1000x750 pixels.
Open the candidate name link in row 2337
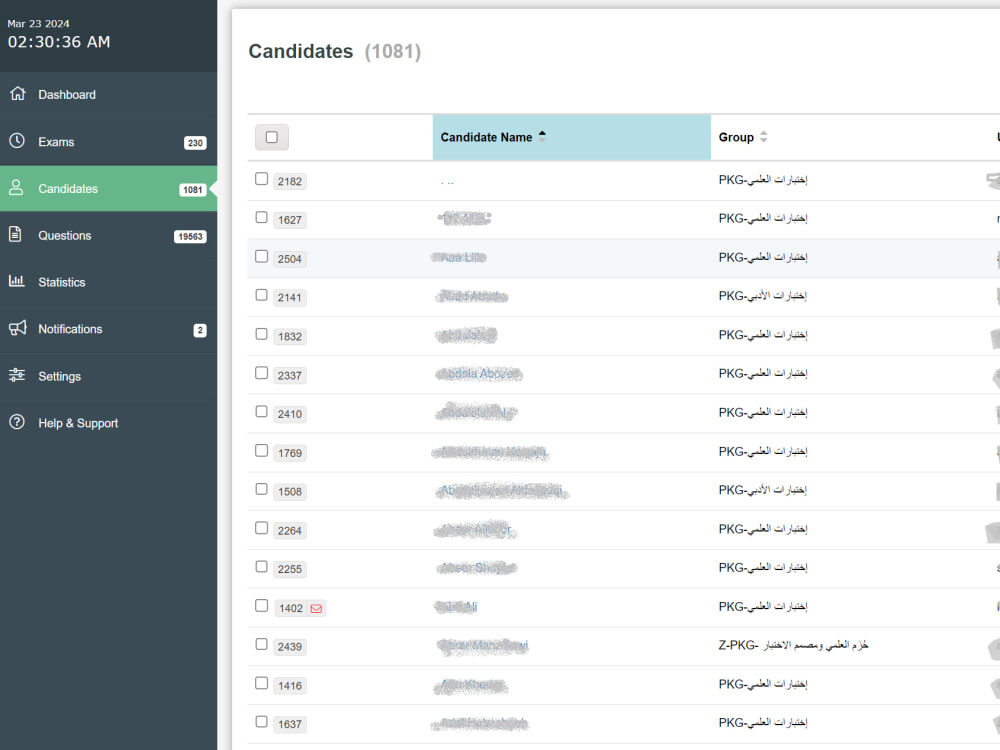click(479, 374)
